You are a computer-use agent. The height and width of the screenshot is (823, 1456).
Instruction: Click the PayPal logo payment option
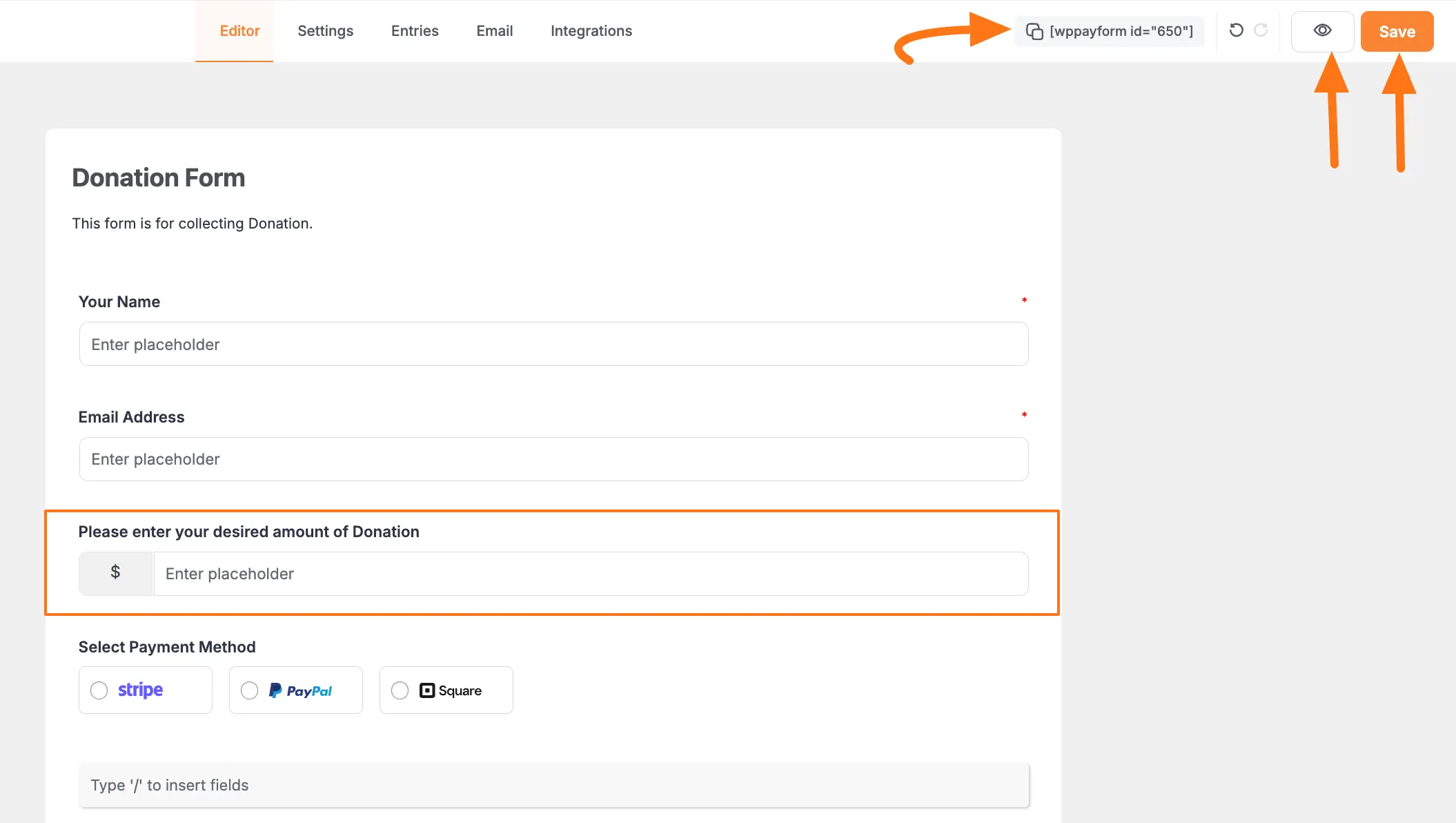[x=301, y=690]
